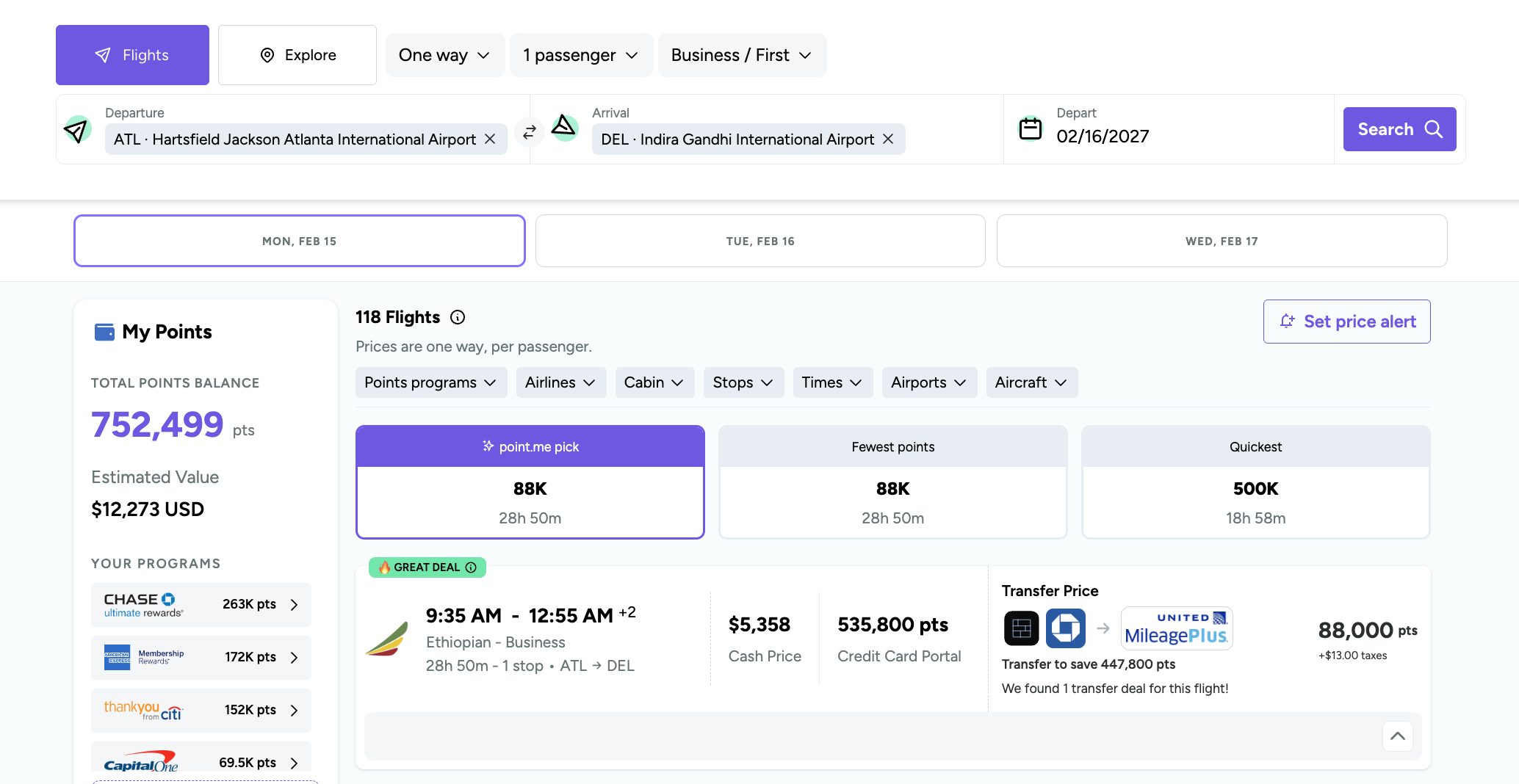The image size is (1519, 784).
Task: Remove DEL arrival airport chip
Action: point(888,139)
